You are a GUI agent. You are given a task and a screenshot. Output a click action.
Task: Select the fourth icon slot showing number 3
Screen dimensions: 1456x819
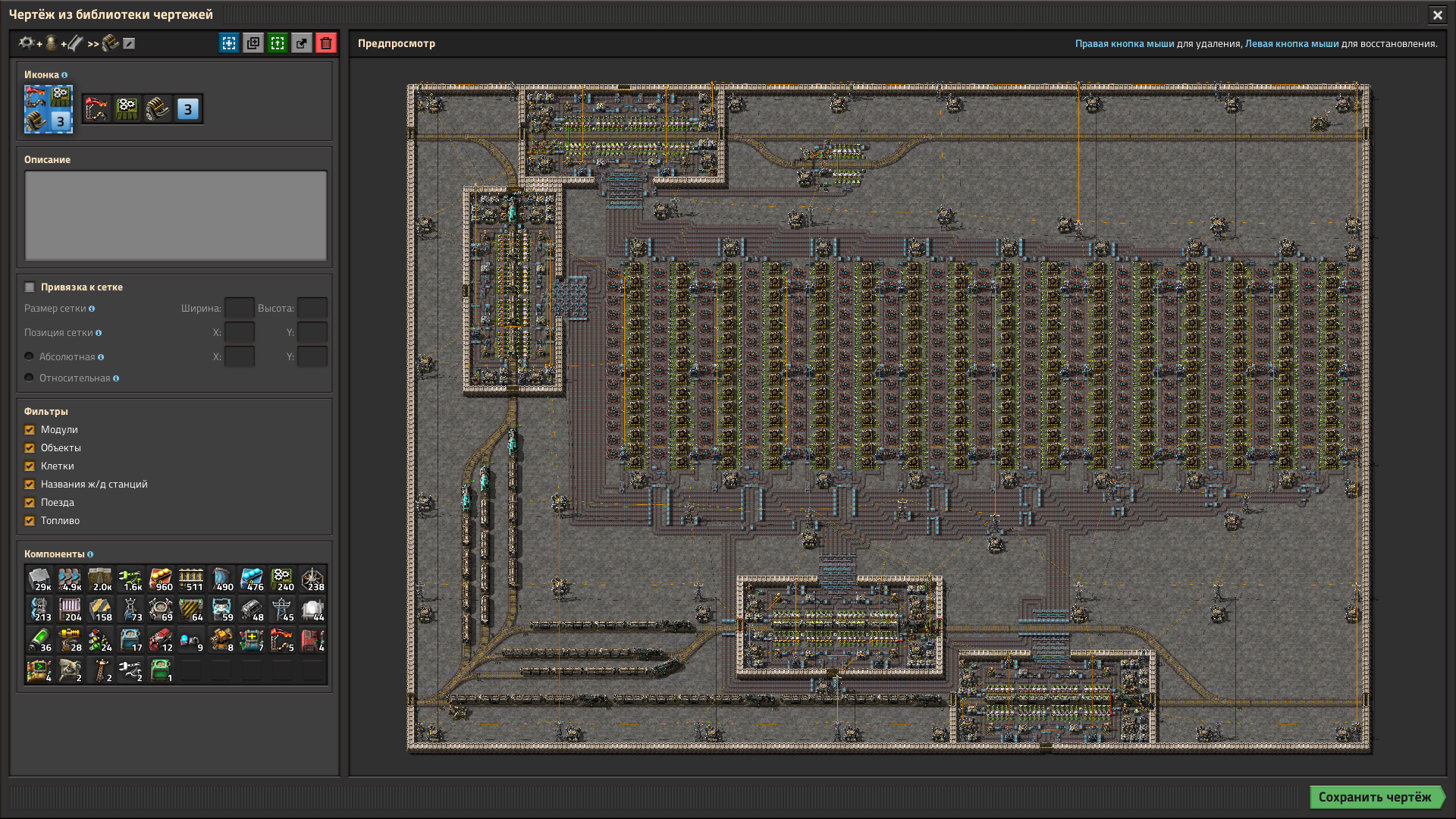[188, 109]
